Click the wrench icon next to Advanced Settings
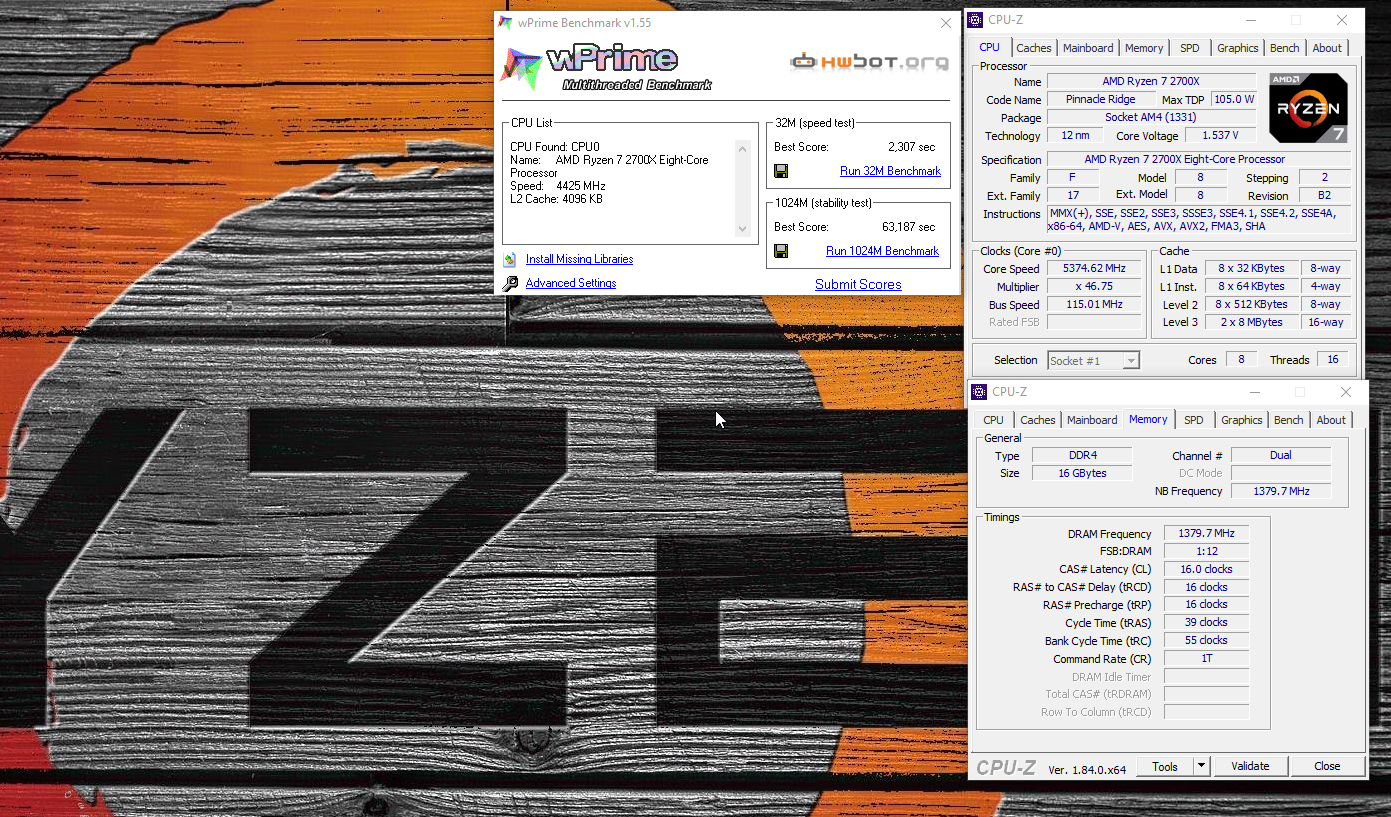 [x=510, y=283]
